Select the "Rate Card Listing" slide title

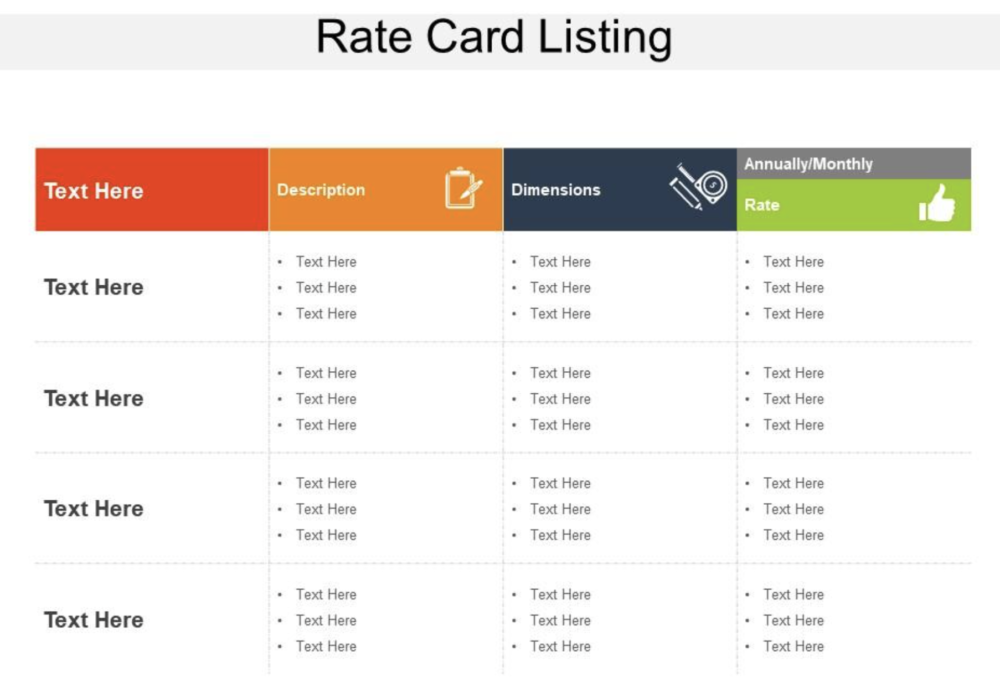pyautogui.click(x=494, y=38)
